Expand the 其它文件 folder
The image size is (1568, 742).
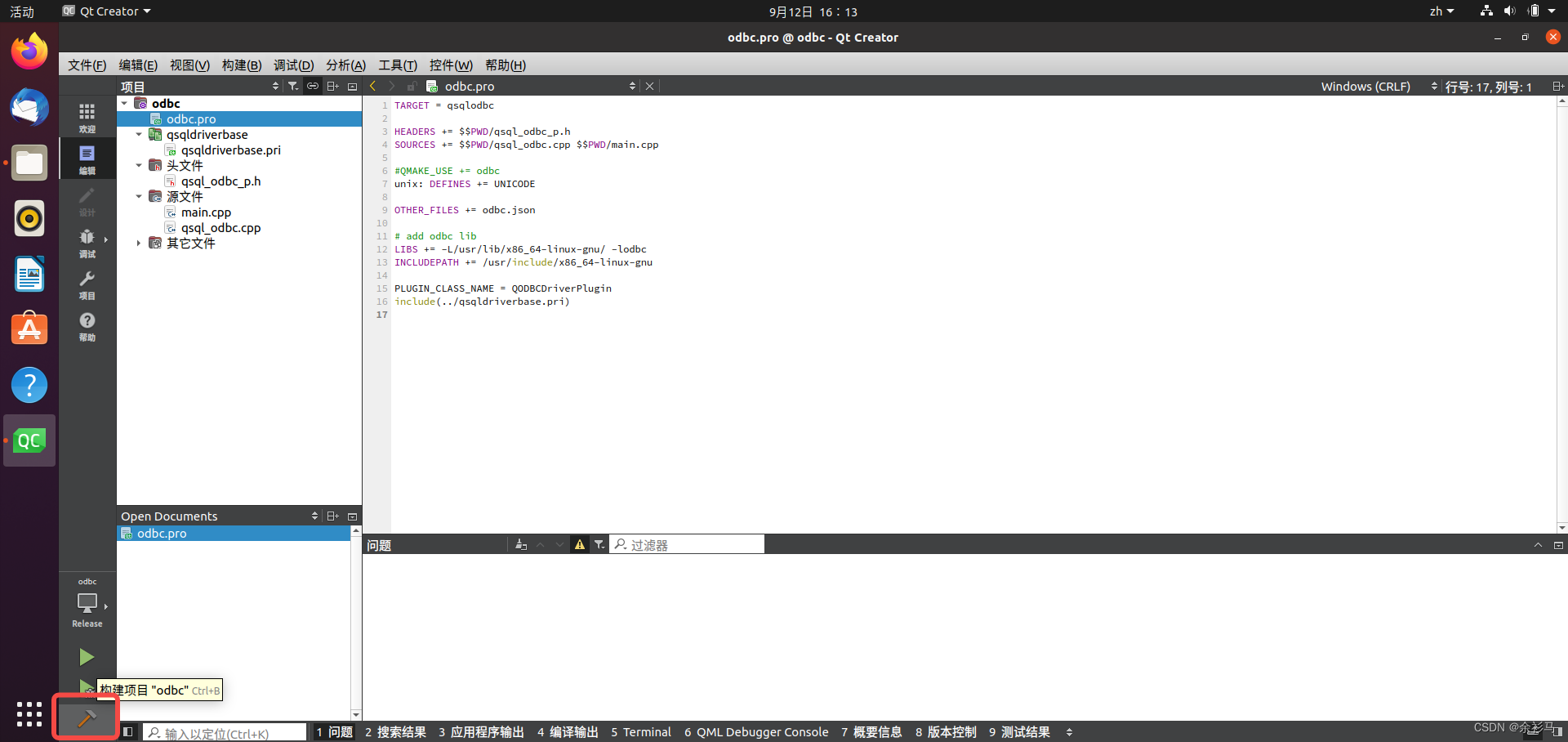coord(139,243)
